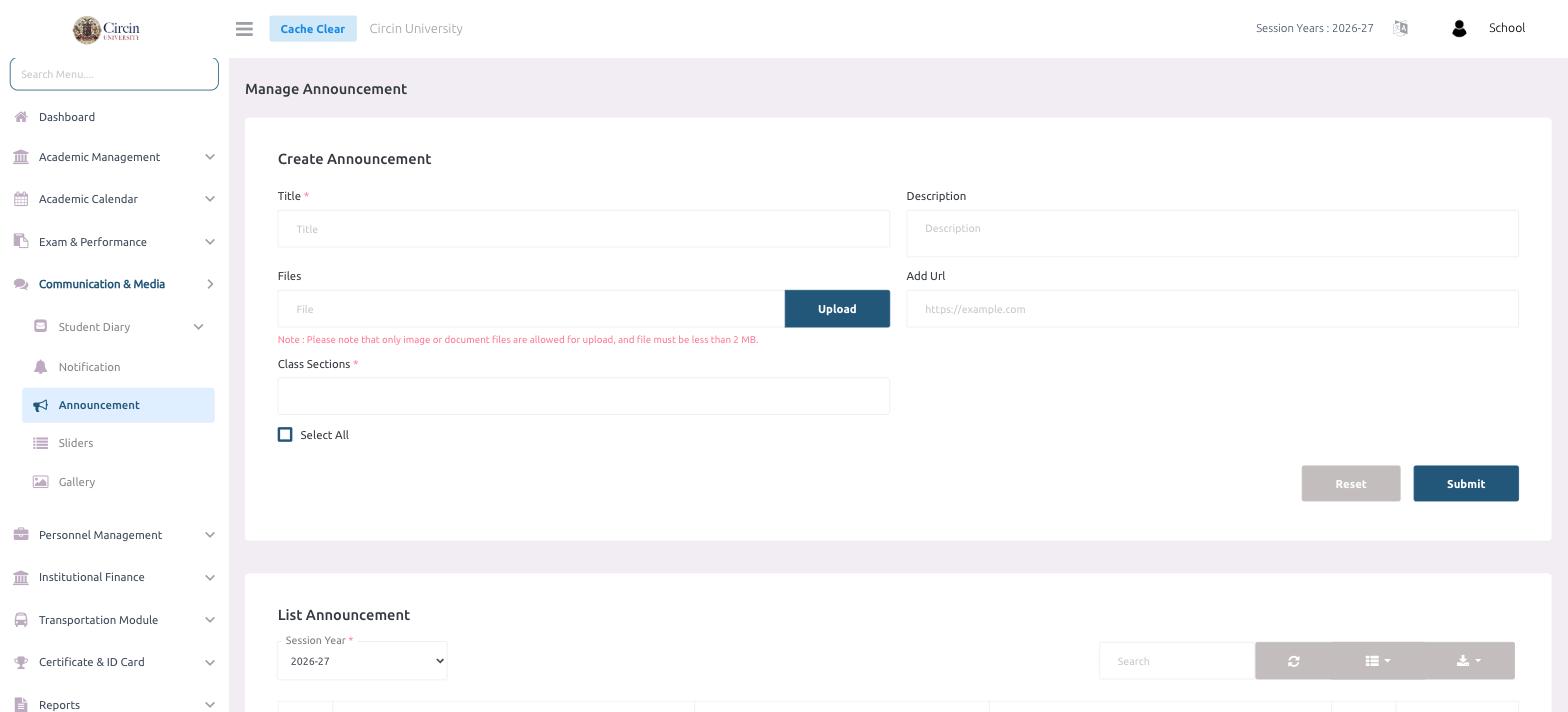
Task: Open the export download dropdown
Action: click(x=1469, y=661)
